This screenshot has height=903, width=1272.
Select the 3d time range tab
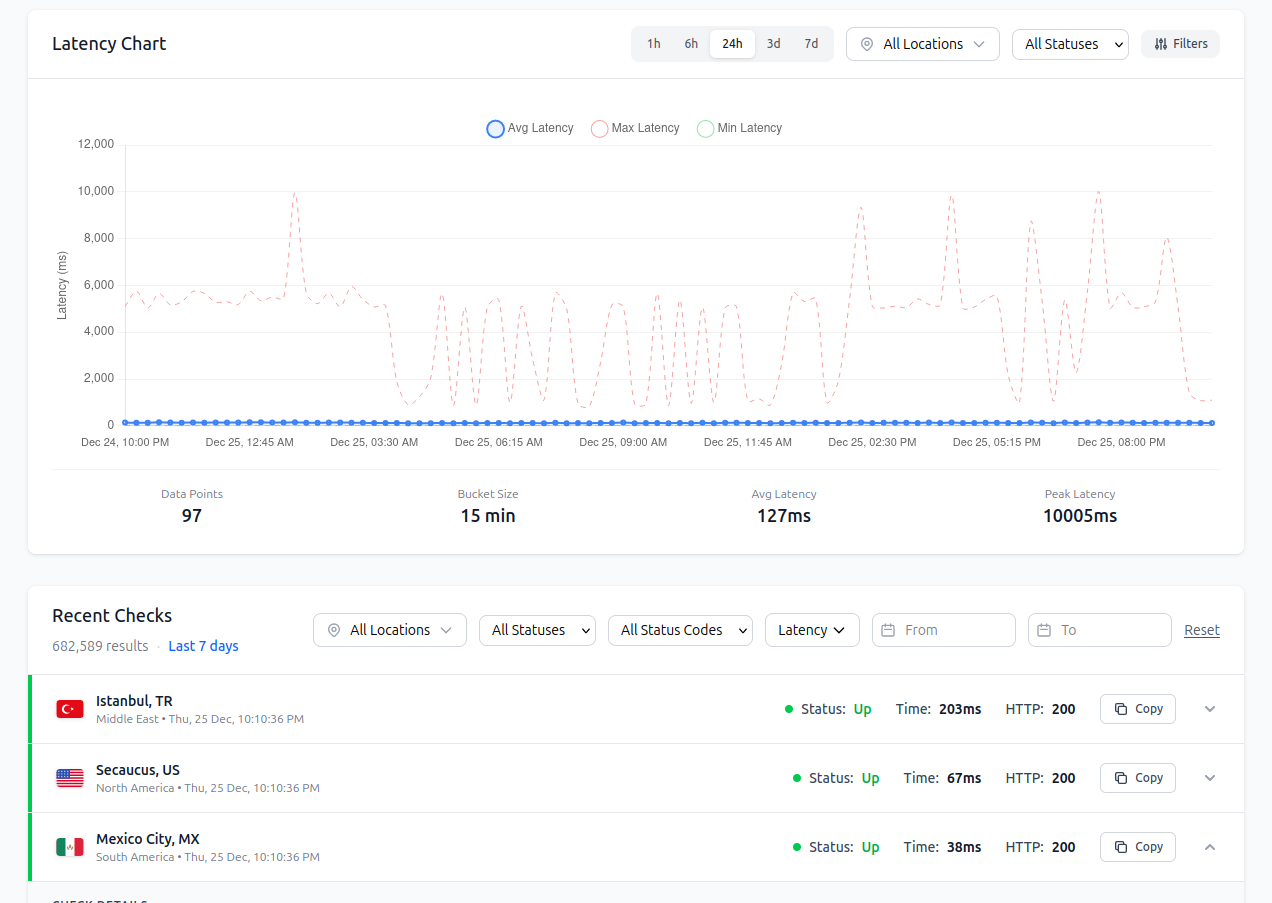point(773,43)
